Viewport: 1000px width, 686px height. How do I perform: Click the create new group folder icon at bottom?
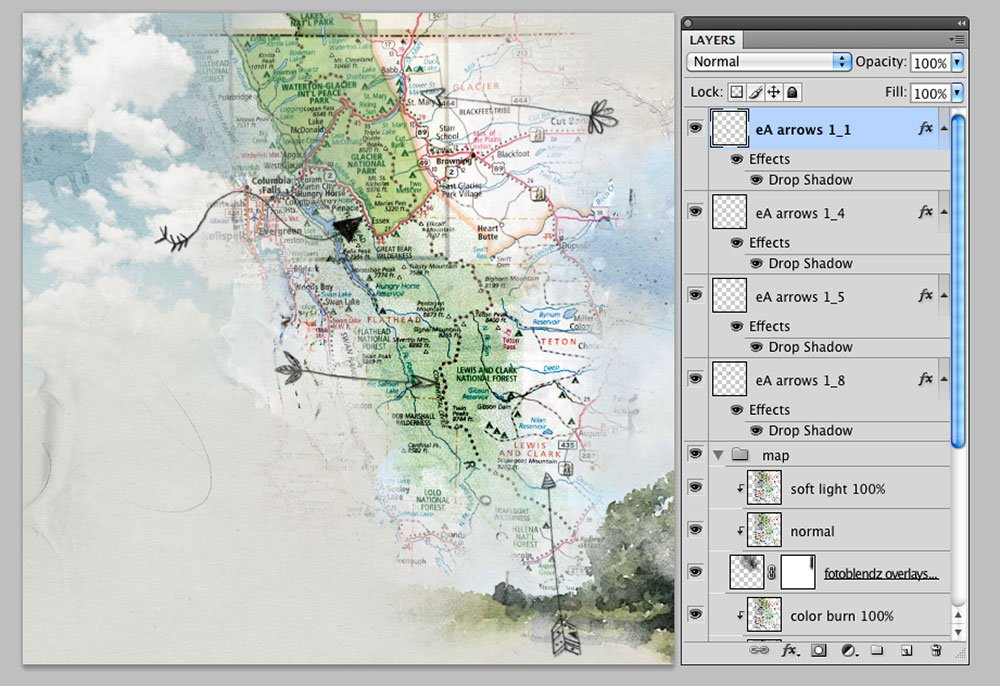878,650
